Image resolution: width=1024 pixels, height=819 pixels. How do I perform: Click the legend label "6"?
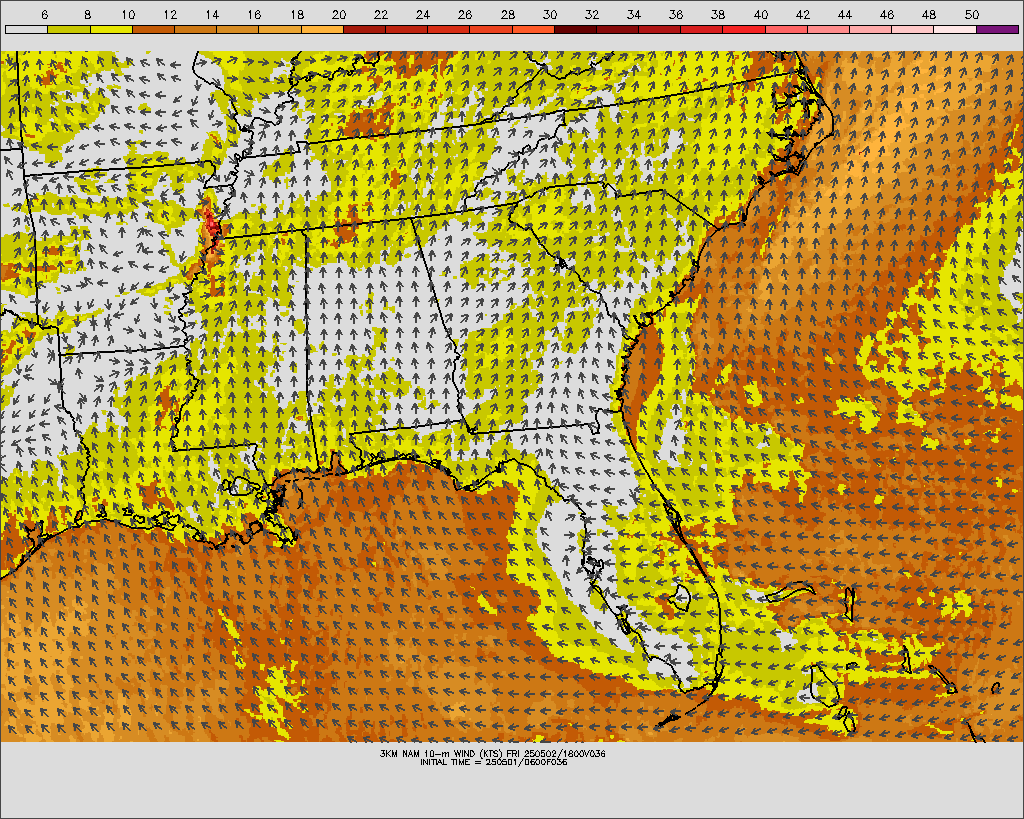[x=44, y=15]
